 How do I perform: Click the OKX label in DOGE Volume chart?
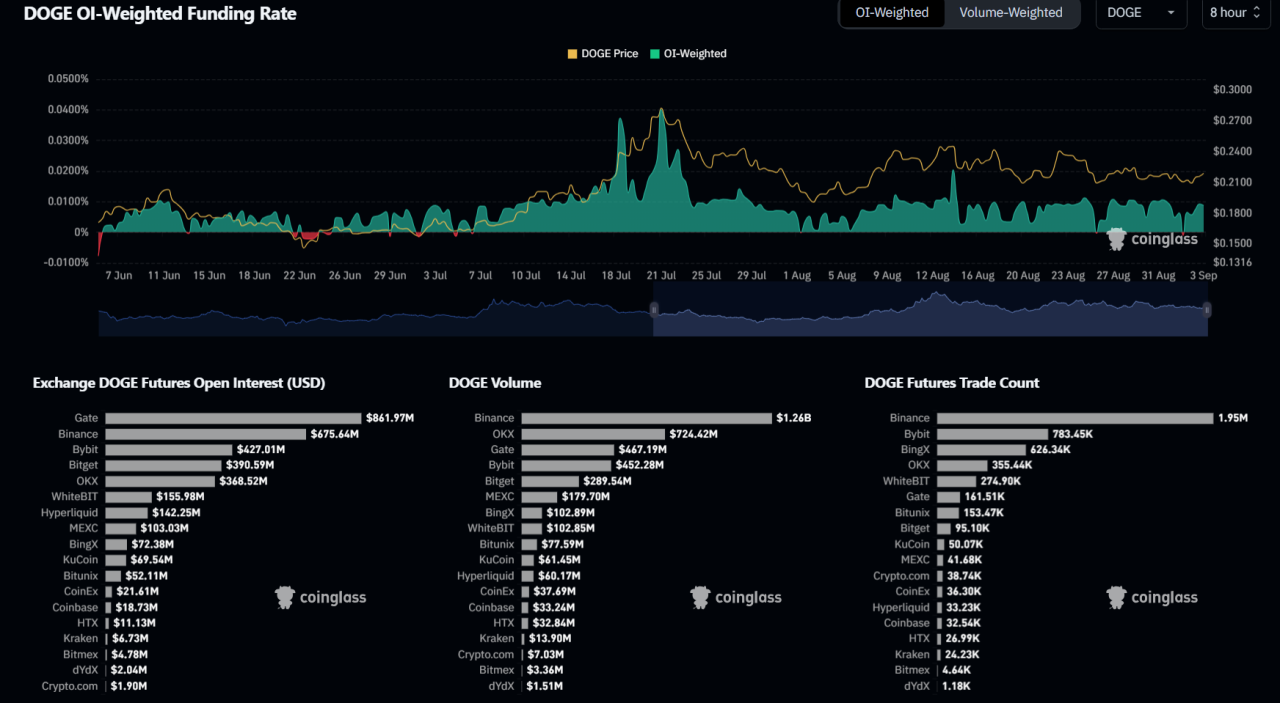[503, 434]
